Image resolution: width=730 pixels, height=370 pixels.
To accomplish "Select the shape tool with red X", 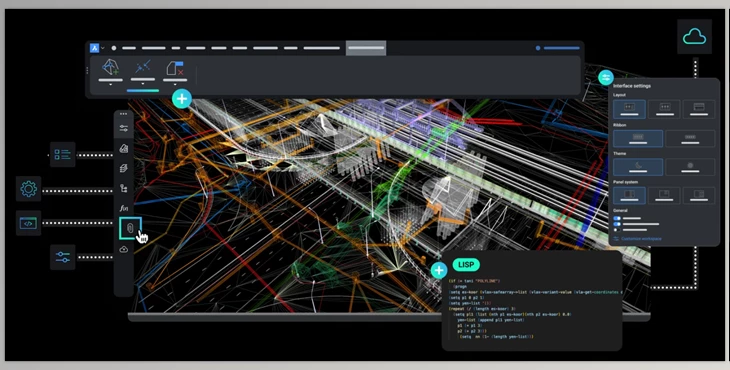I will (x=175, y=68).
